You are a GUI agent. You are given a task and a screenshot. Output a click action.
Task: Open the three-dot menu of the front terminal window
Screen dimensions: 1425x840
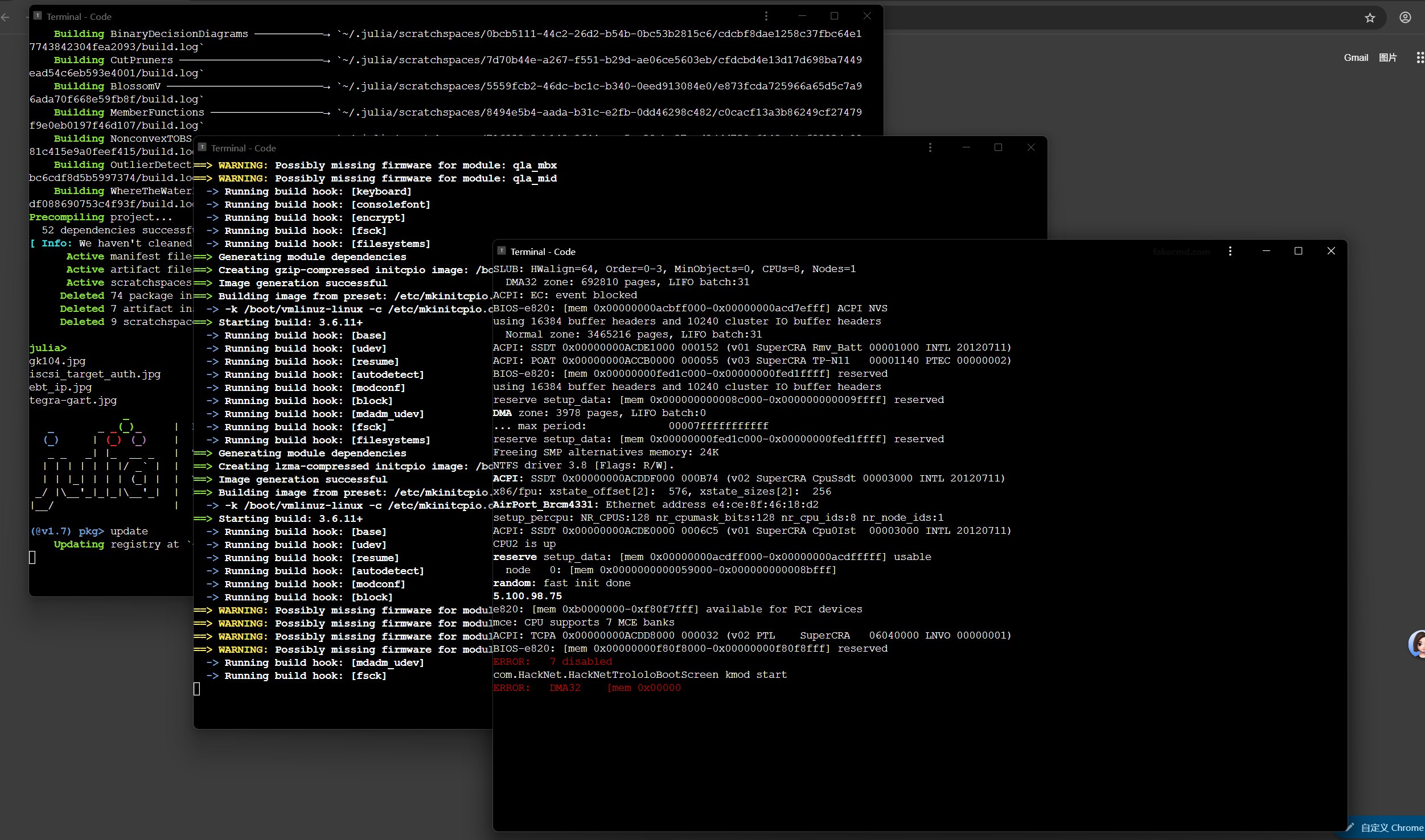point(1230,251)
